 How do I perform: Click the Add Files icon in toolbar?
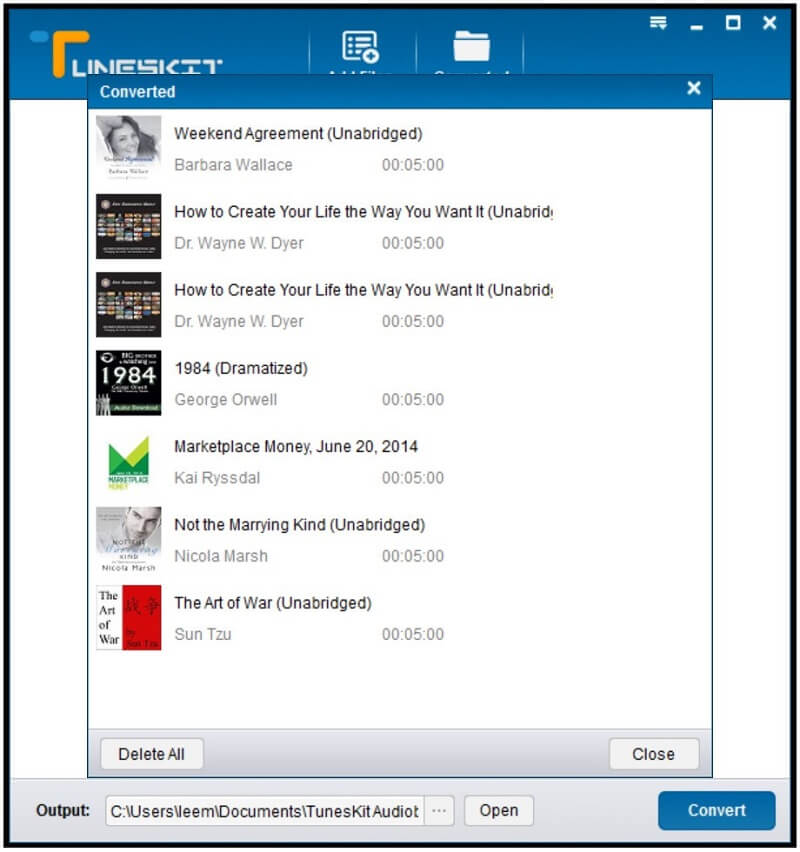tap(360, 47)
